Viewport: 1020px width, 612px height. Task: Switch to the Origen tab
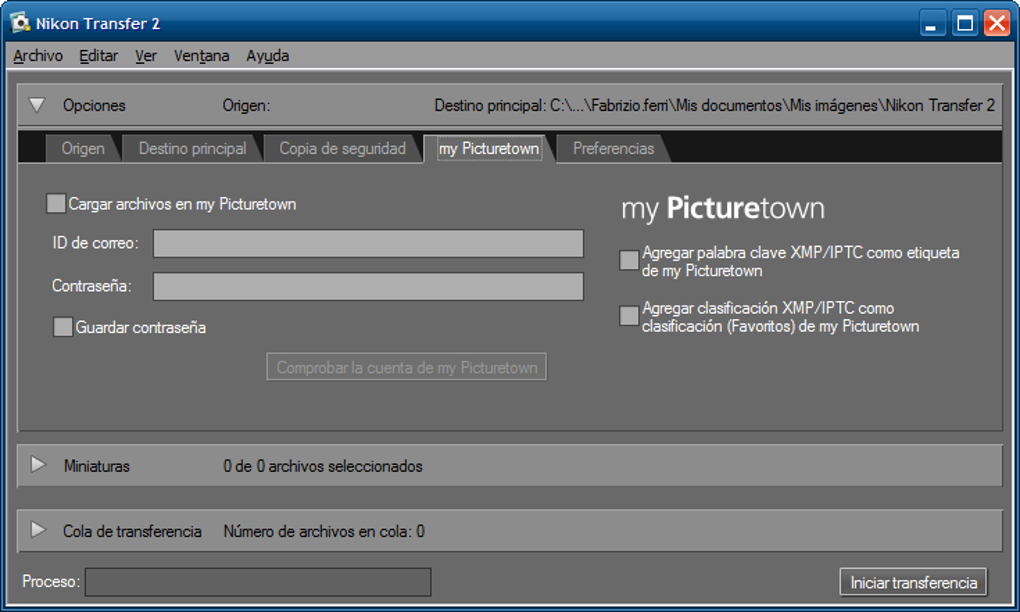[83, 148]
